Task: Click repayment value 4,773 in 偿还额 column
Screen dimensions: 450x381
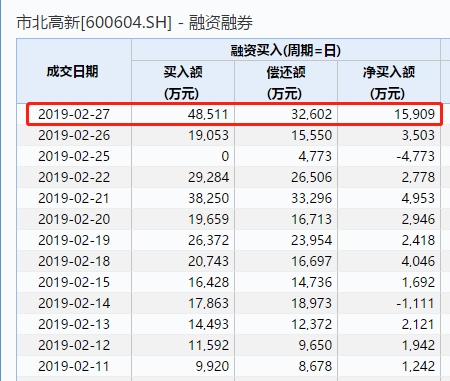Action: [315, 156]
